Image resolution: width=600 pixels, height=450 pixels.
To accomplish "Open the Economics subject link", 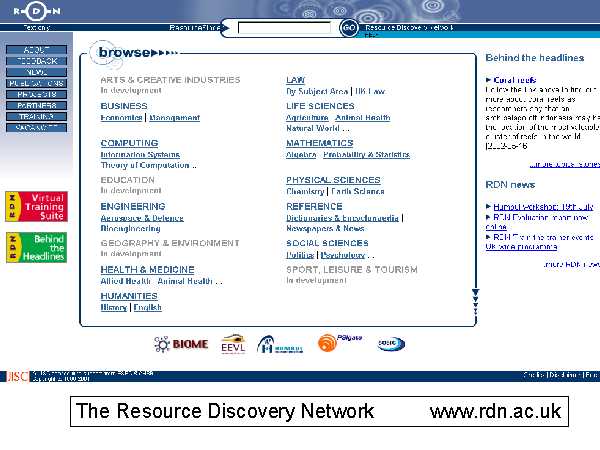I will 121,117.
